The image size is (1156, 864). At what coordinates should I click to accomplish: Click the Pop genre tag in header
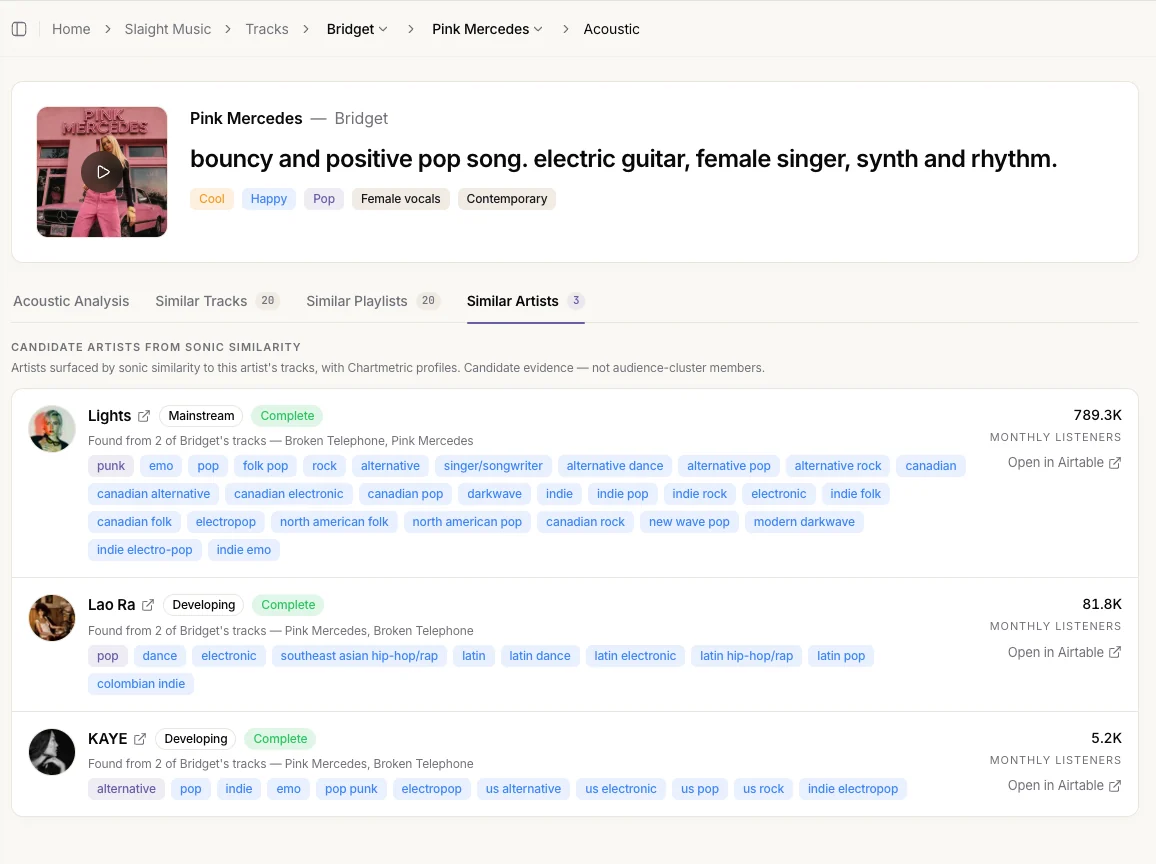[x=324, y=199]
